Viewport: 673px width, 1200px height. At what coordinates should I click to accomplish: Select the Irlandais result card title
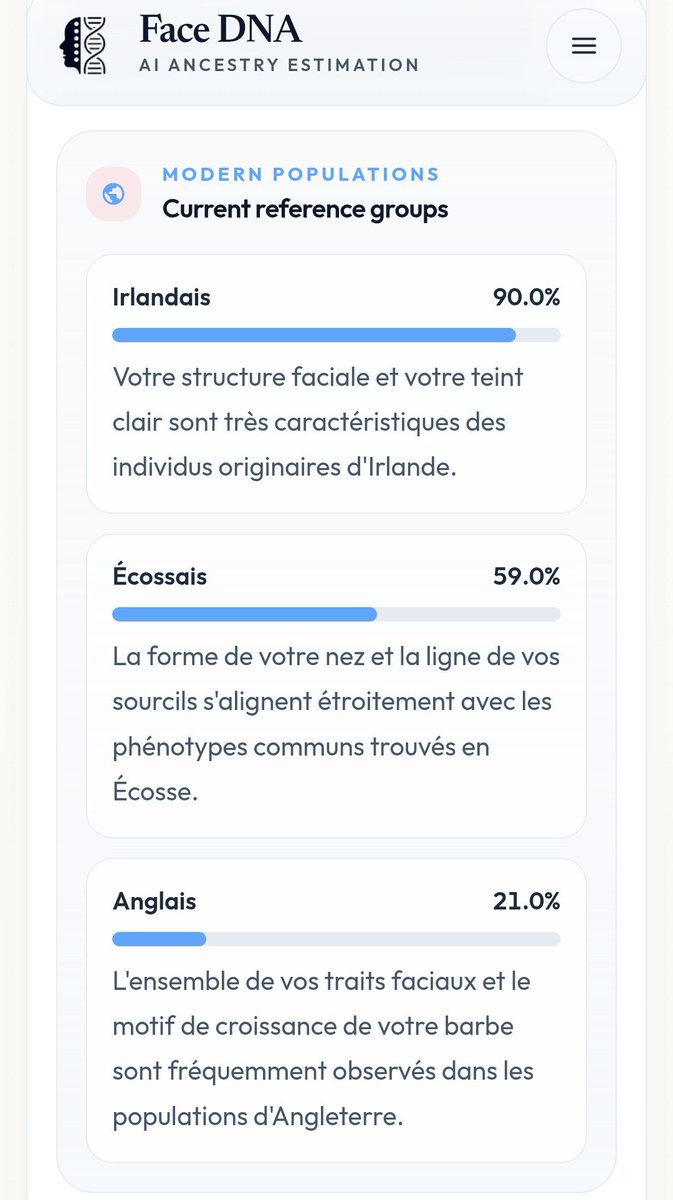pyautogui.click(x=161, y=297)
